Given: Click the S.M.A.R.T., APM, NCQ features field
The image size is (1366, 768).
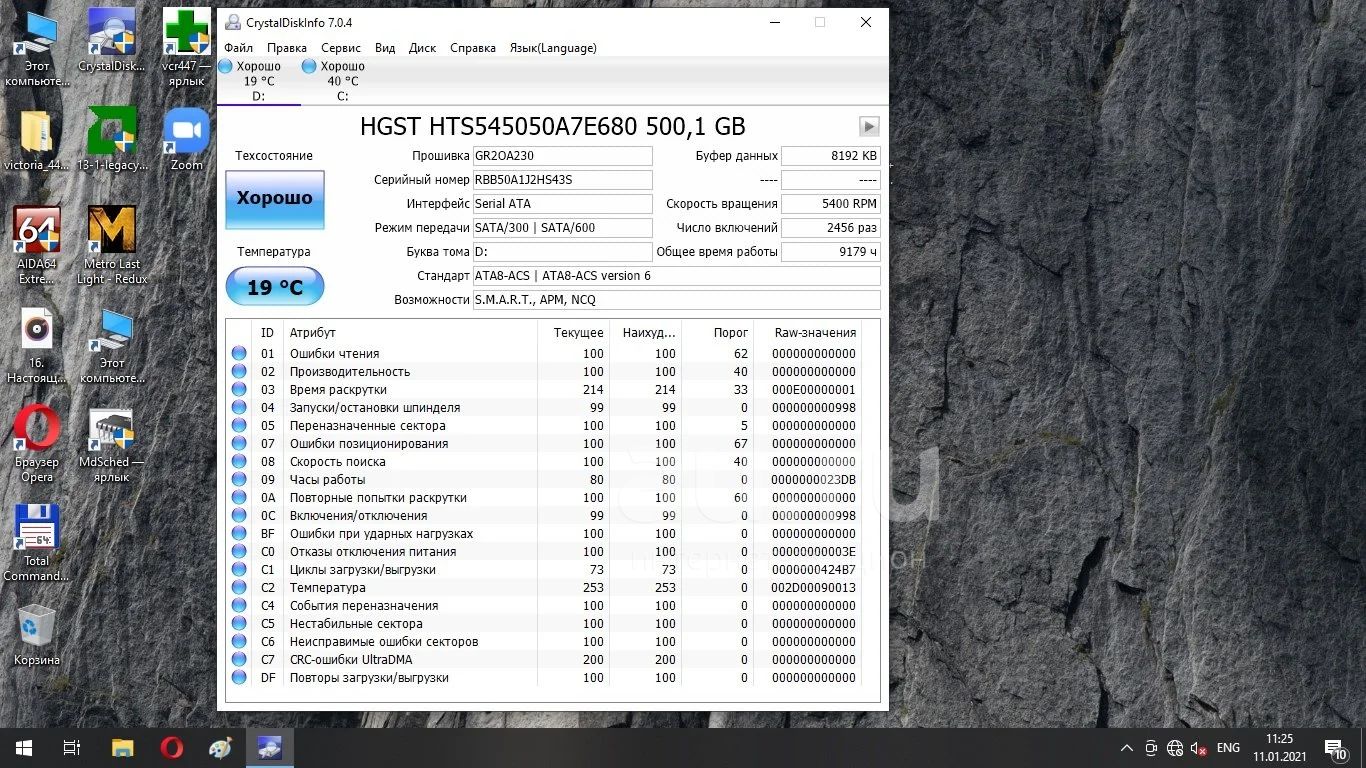Looking at the screenshot, I should pos(677,300).
